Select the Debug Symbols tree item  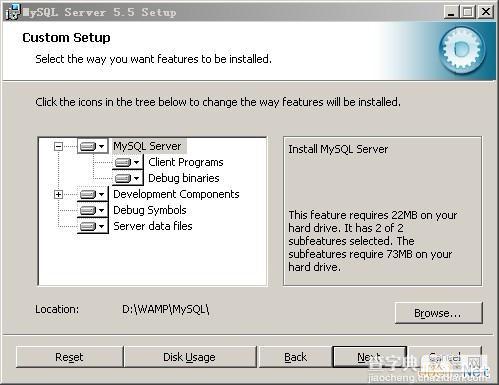pos(150,210)
